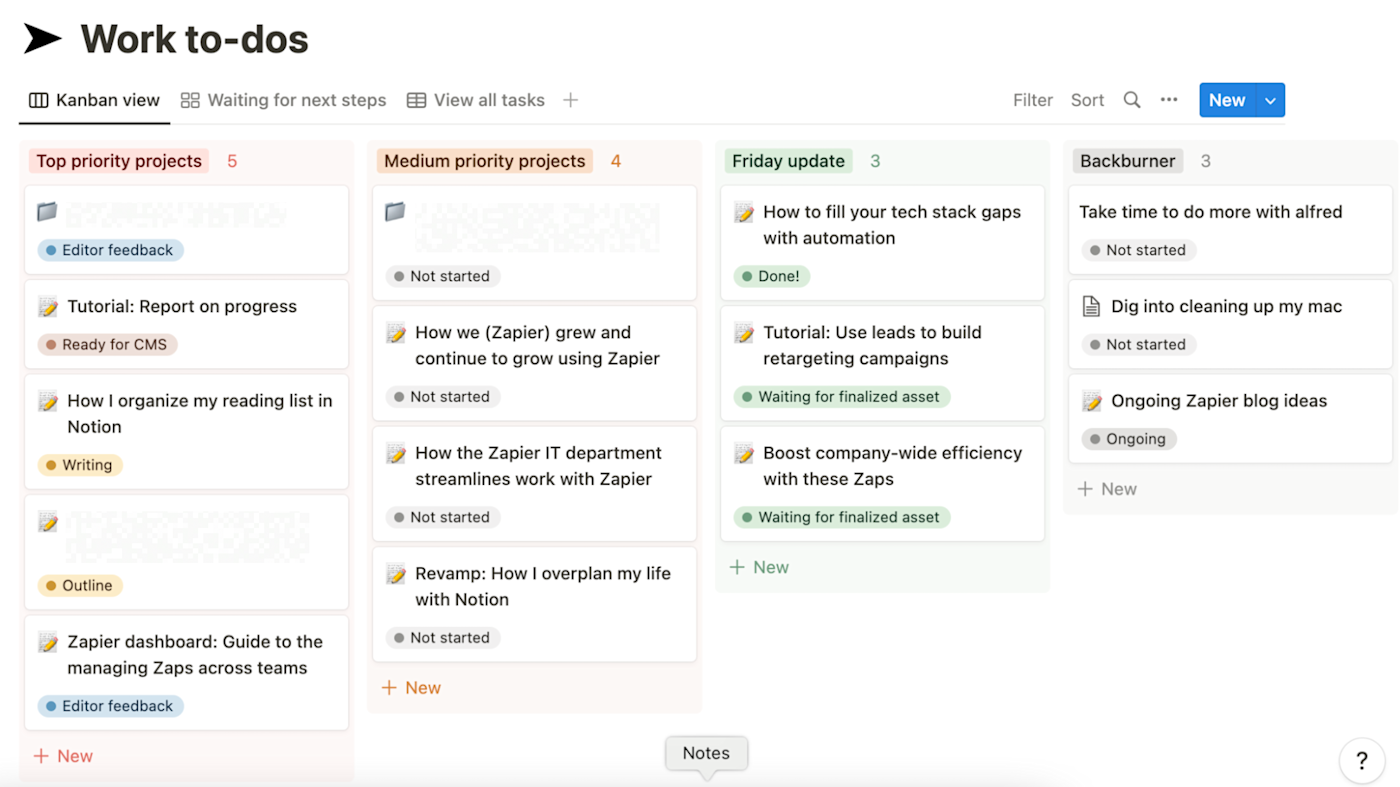Add new card under Backburner column
This screenshot has height=787, width=1400.
[1107, 489]
